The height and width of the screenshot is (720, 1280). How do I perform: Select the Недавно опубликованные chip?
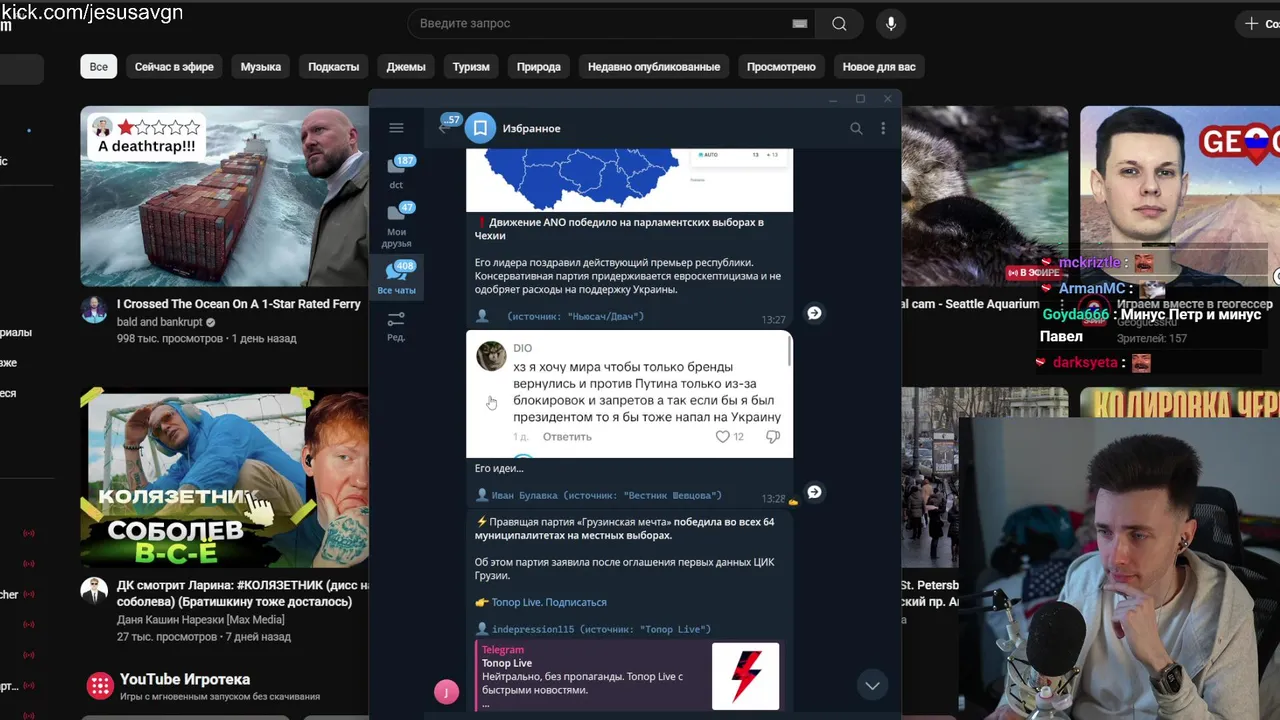(x=654, y=67)
